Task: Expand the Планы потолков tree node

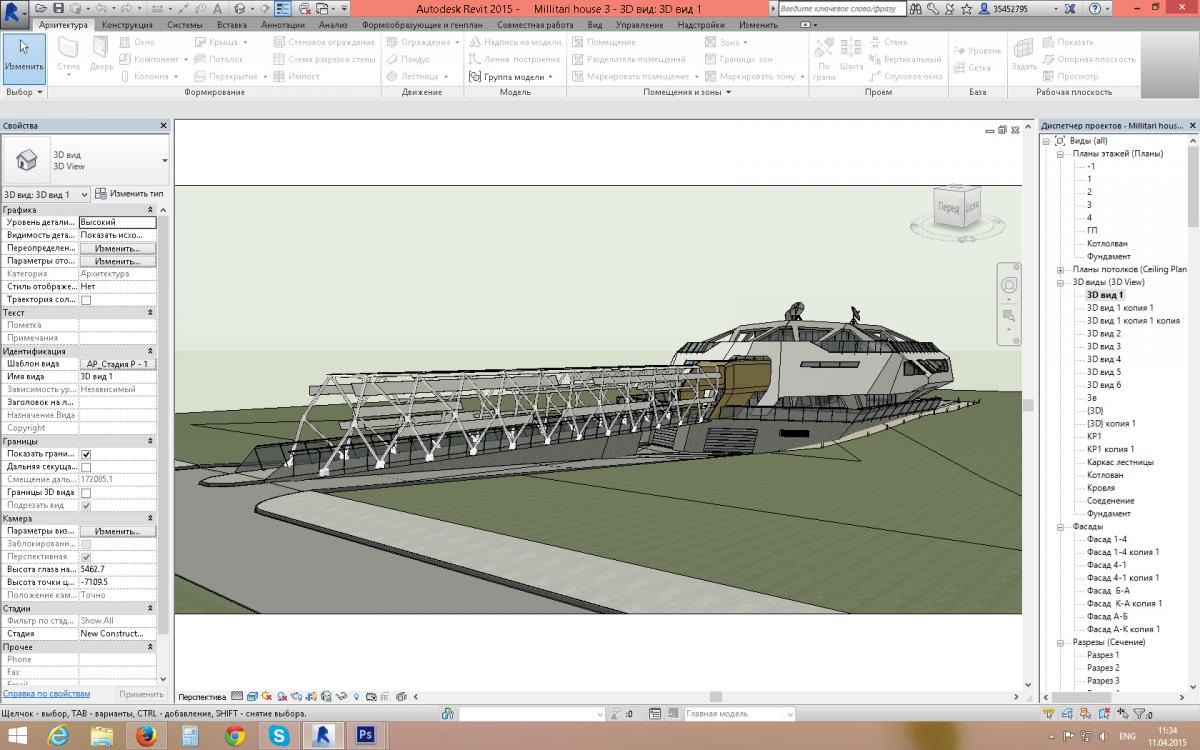Action: [1060, 269]
